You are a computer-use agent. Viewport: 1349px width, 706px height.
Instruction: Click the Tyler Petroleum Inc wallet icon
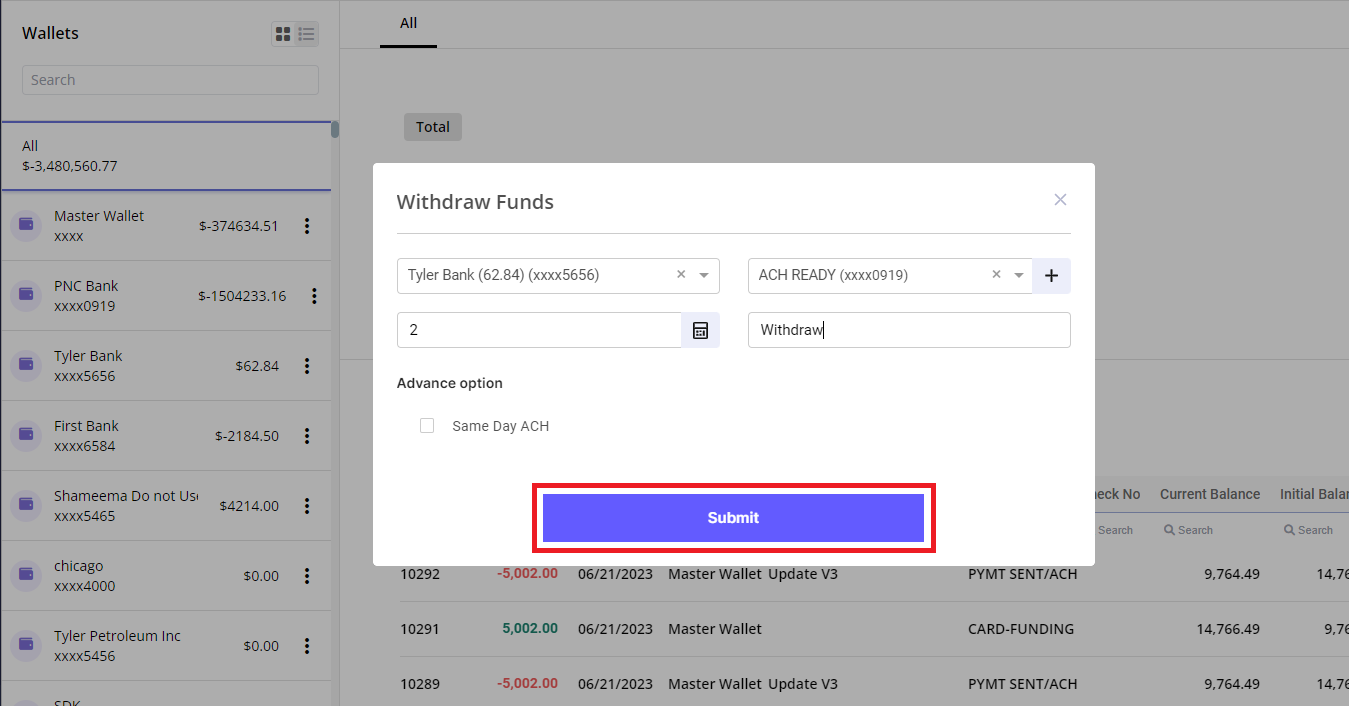coord(25,646)
